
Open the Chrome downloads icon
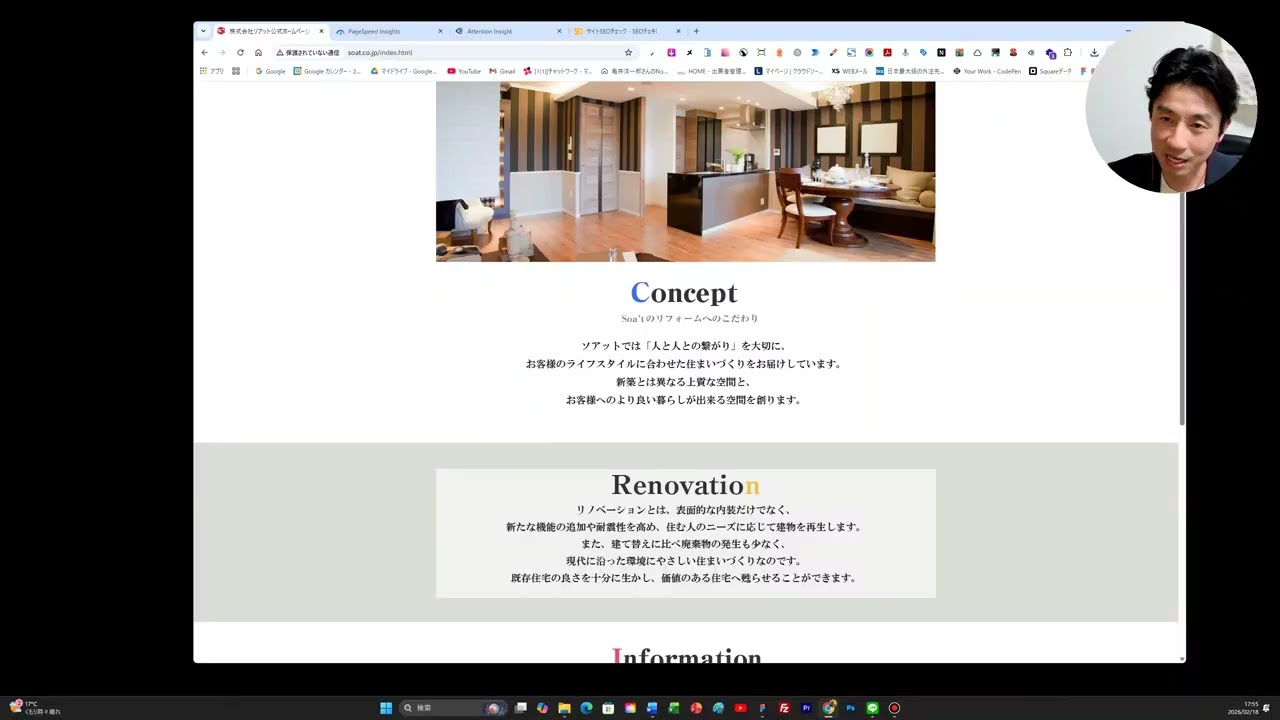click(1094, 52)
